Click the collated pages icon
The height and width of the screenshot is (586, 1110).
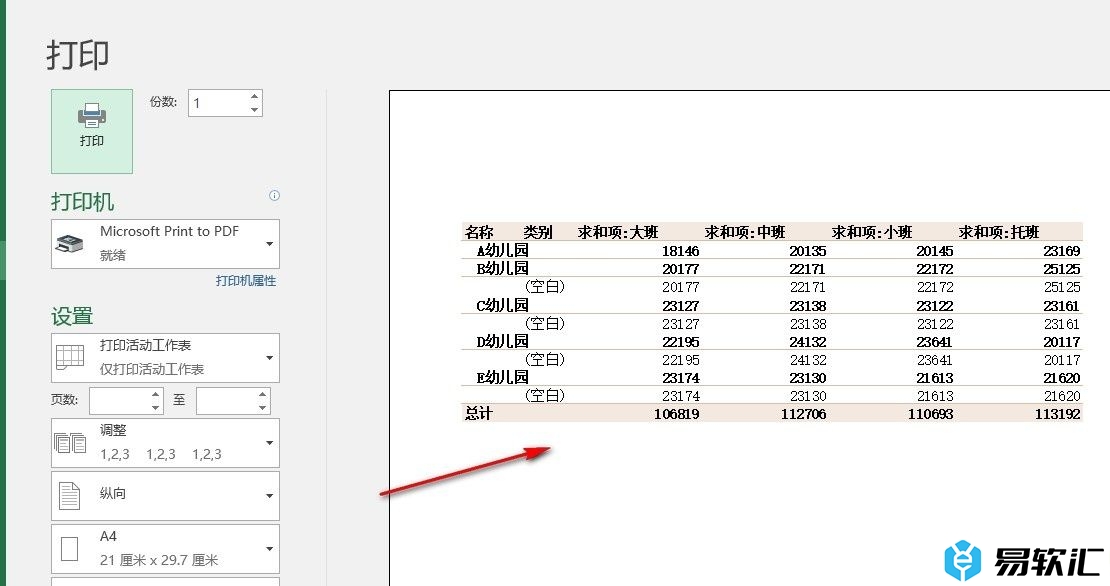pos(70,443)
